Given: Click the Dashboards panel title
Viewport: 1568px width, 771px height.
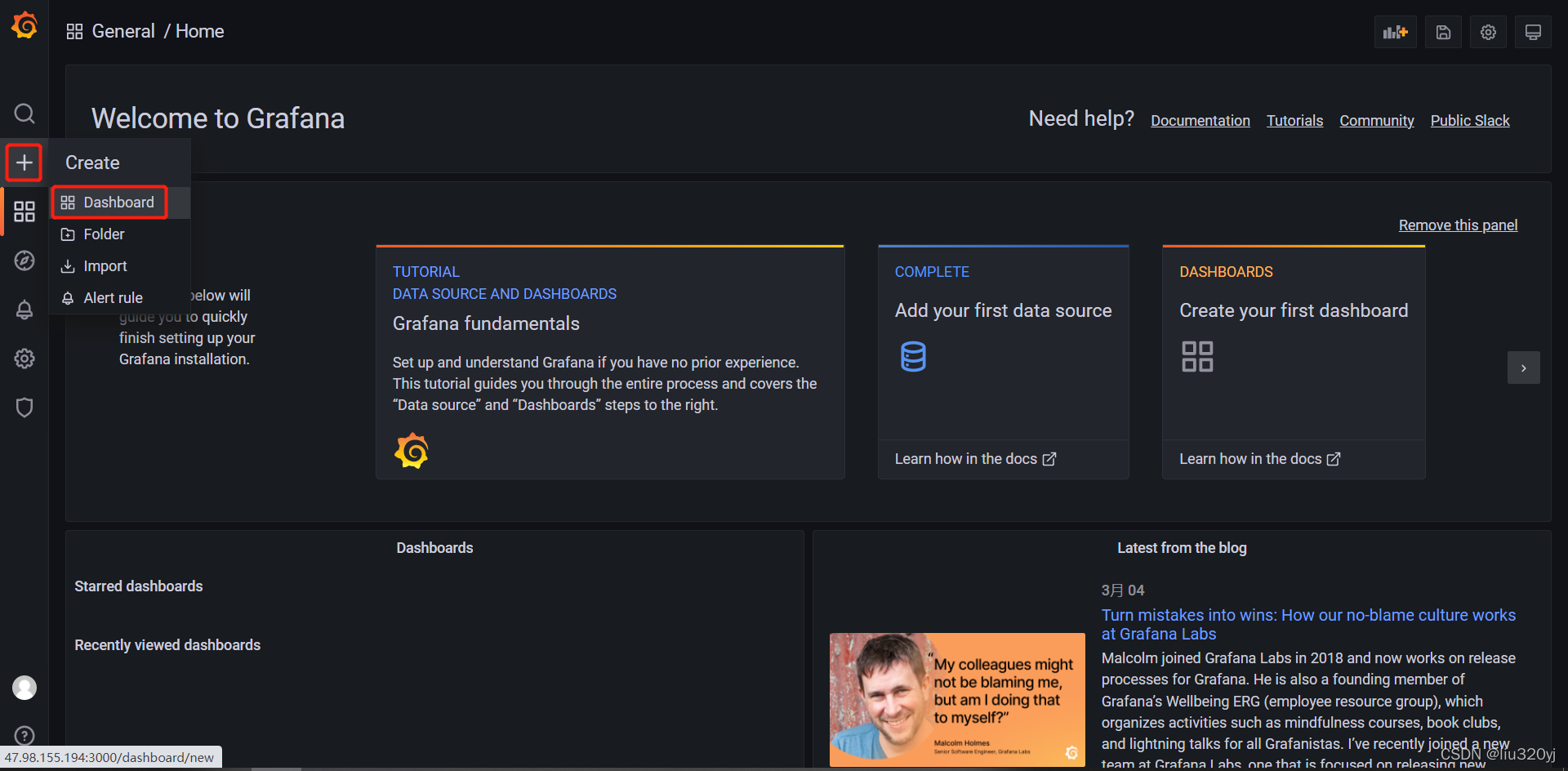Looking at the screenshot, I should 434,548.
